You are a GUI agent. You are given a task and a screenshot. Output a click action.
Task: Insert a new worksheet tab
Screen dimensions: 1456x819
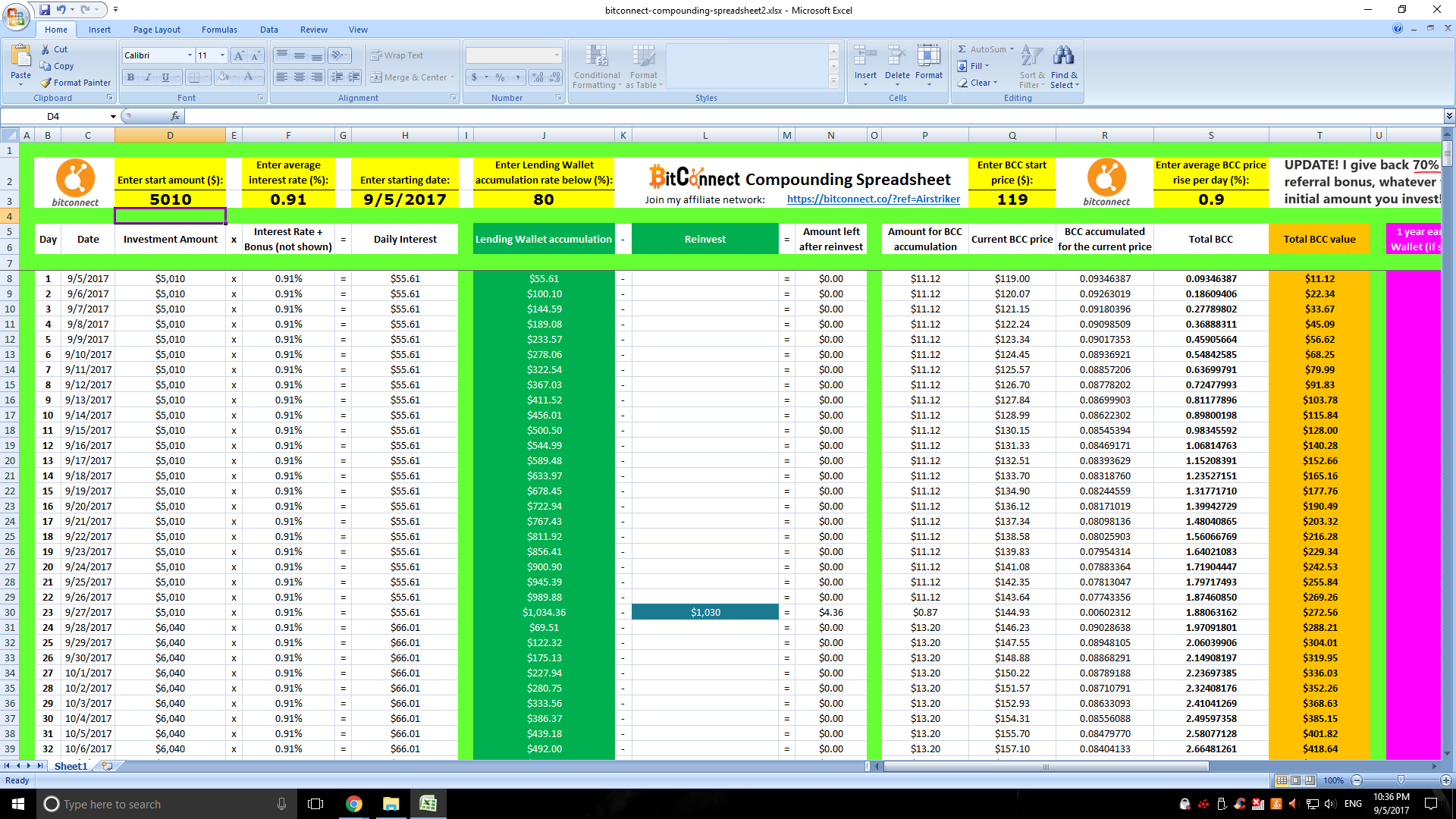click(x=107, y=766)
